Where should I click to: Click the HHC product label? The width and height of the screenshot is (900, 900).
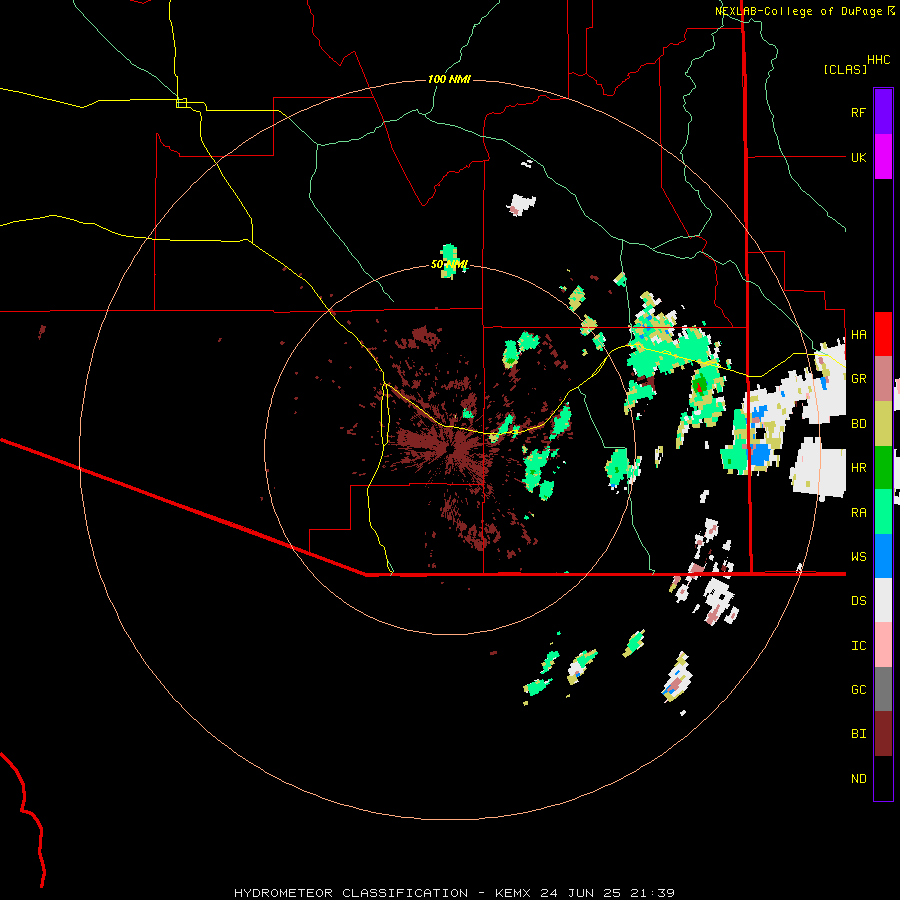point(879,60)
